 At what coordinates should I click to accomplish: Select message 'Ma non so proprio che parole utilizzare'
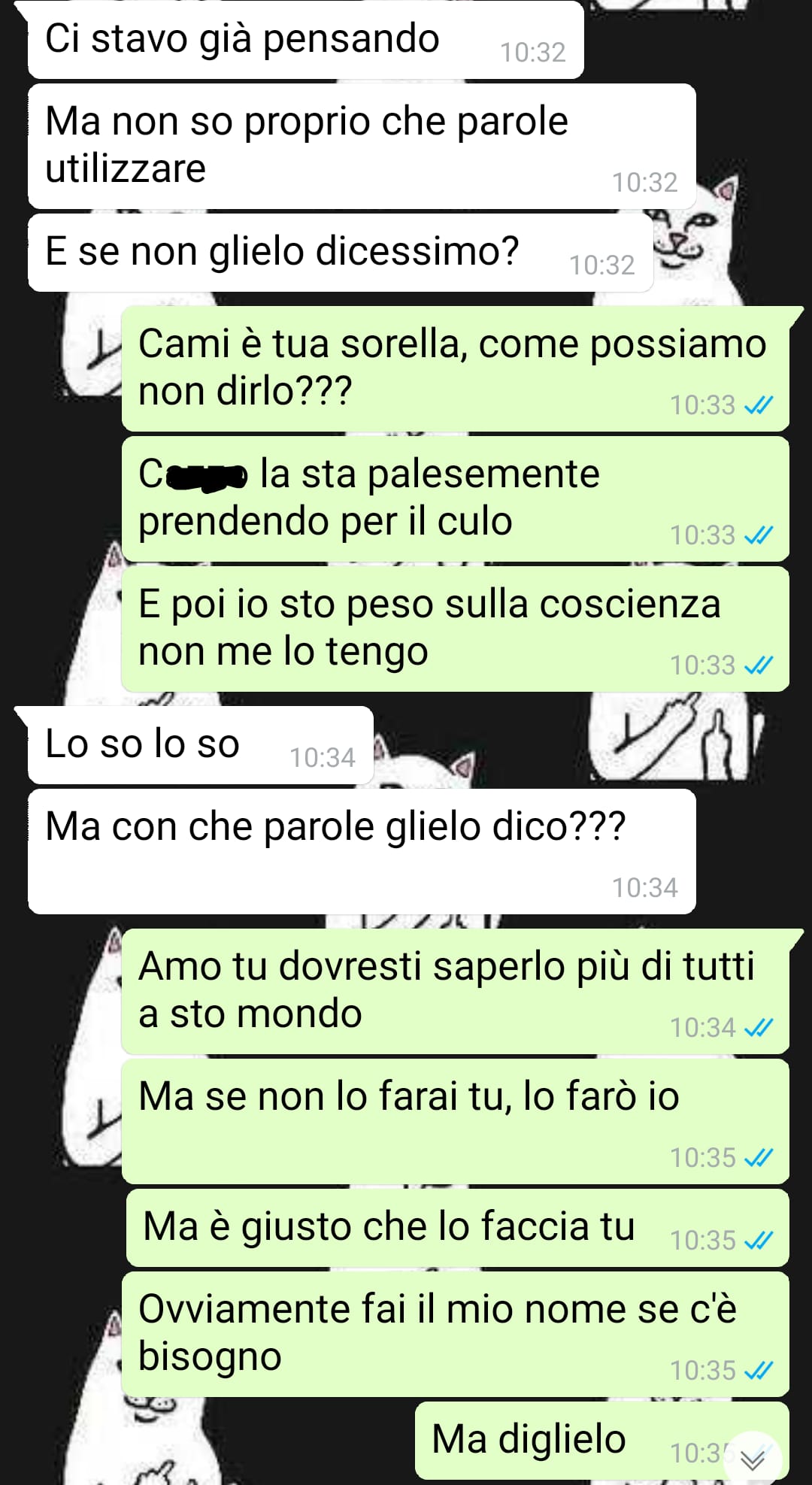point(362,146)
